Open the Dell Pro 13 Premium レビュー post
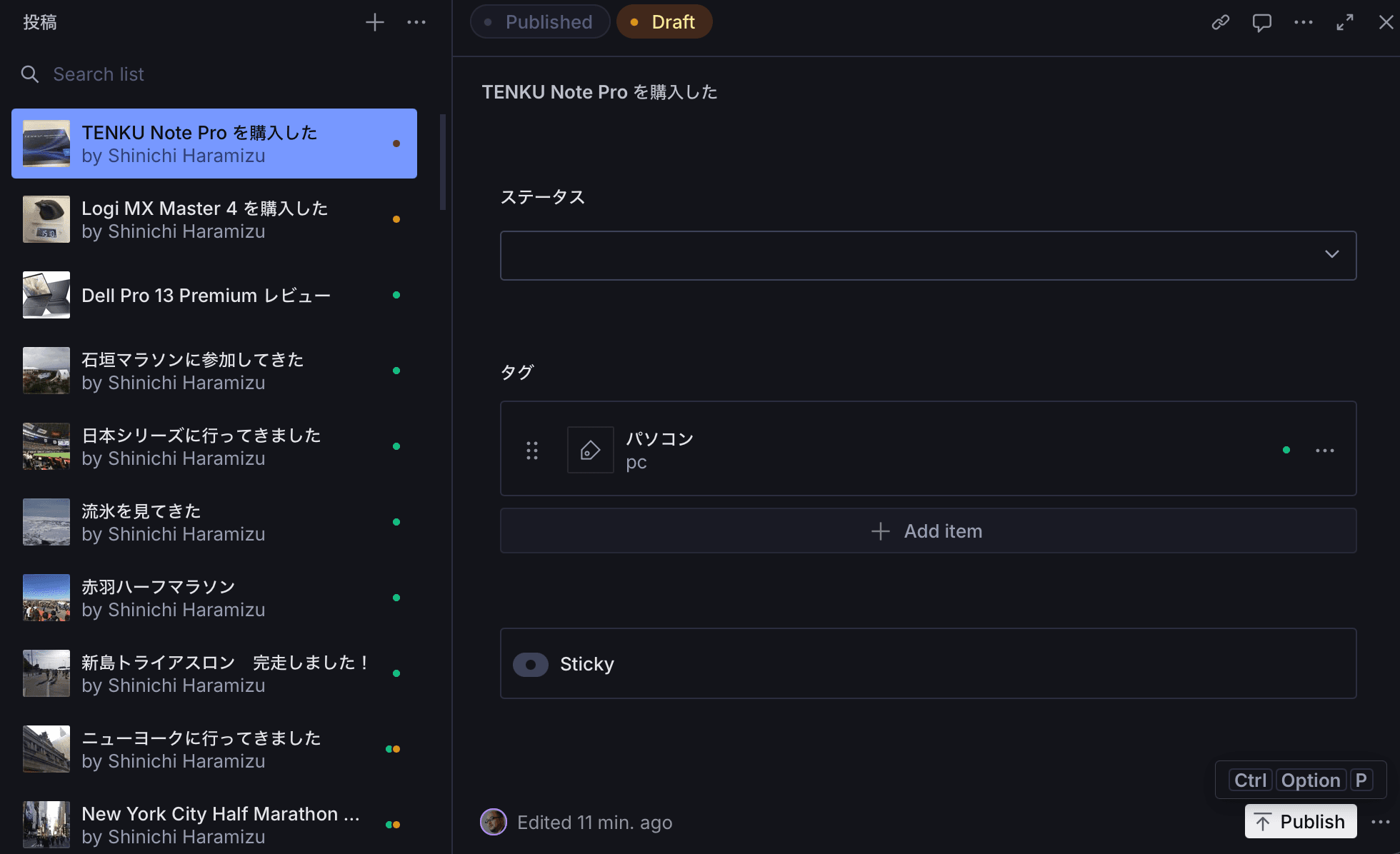 (206, 296)
